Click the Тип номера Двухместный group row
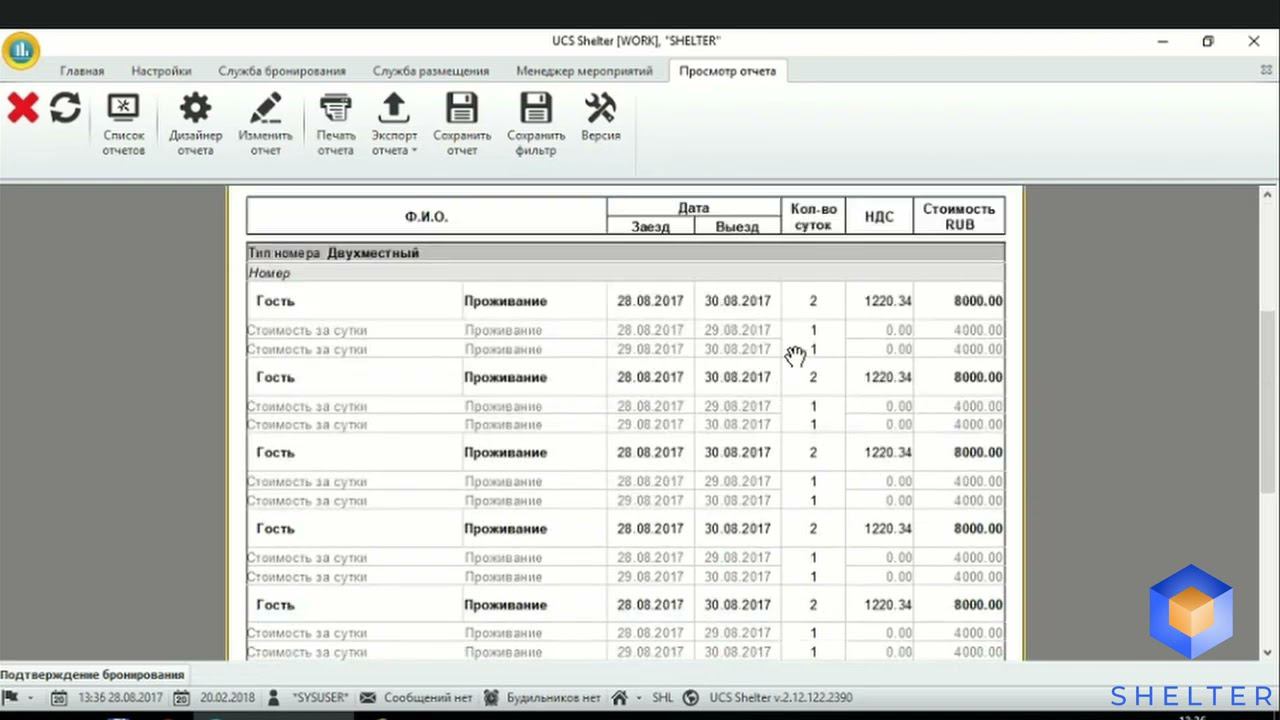The width and height of the screenshot is (1280, 720). coord(626,253)
